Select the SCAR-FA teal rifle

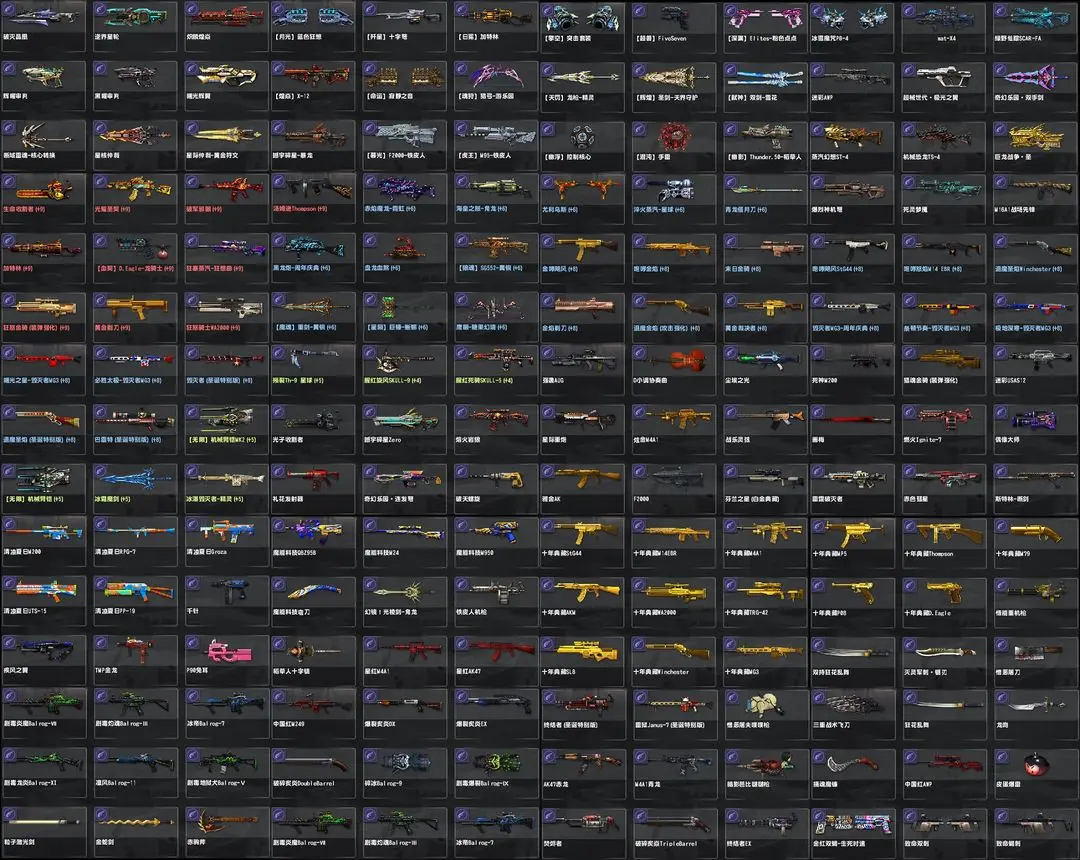1036,26
